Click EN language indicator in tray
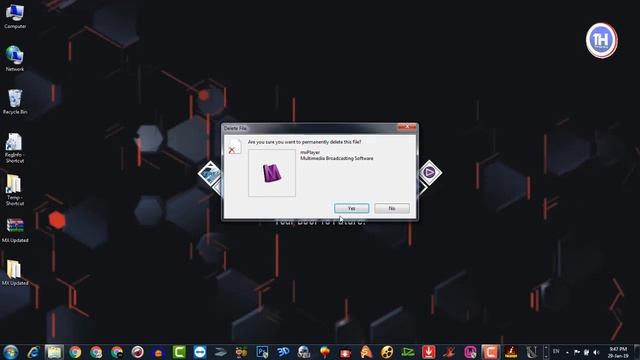 [x=556, y=351]
